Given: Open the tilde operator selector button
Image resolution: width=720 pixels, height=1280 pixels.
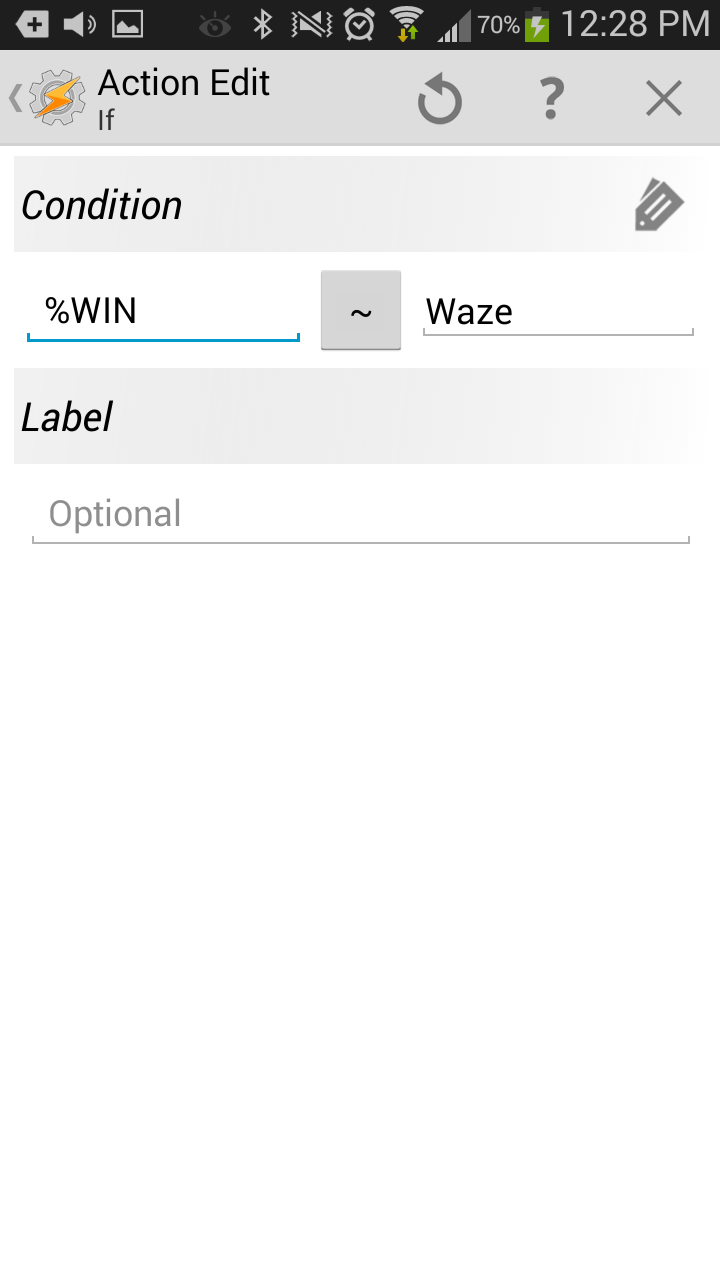Looking at the screenshot, I should (361, 311).
